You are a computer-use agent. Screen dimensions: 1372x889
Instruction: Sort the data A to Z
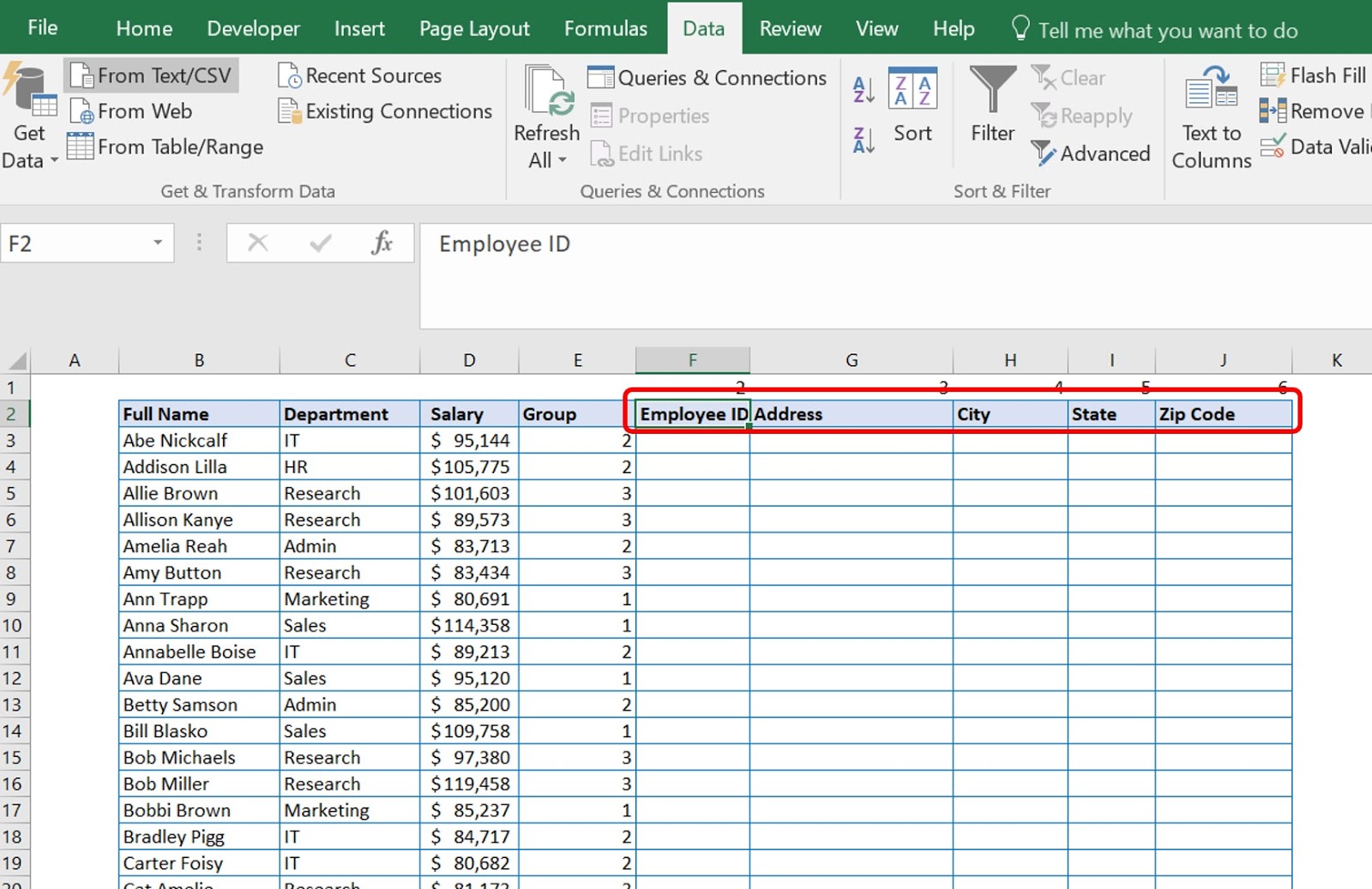[862, 88]
